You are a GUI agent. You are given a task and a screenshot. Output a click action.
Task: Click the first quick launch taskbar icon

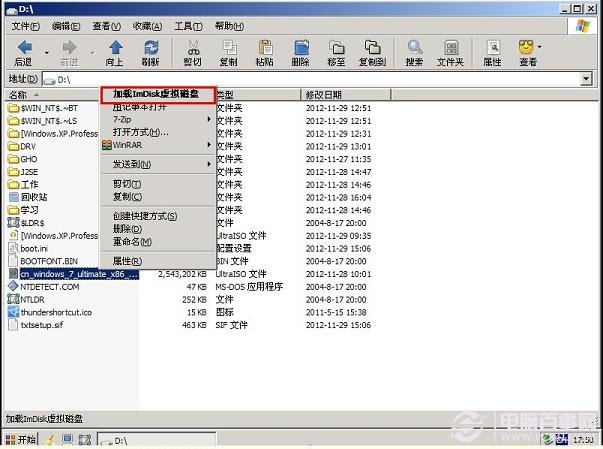[50, 440]
